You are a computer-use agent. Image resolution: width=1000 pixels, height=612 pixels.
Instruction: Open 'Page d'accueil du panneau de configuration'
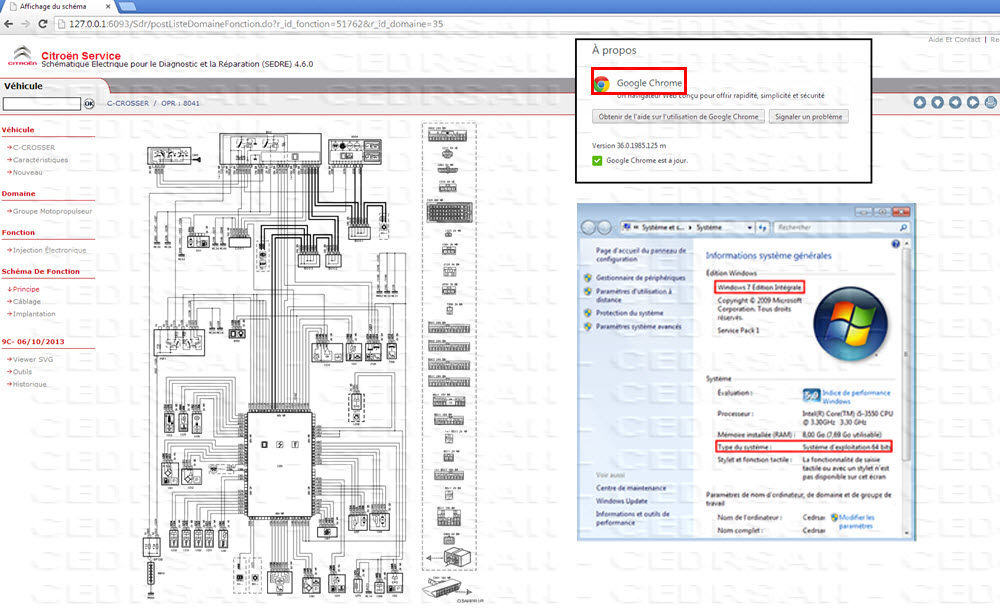(x=641, y=255)
